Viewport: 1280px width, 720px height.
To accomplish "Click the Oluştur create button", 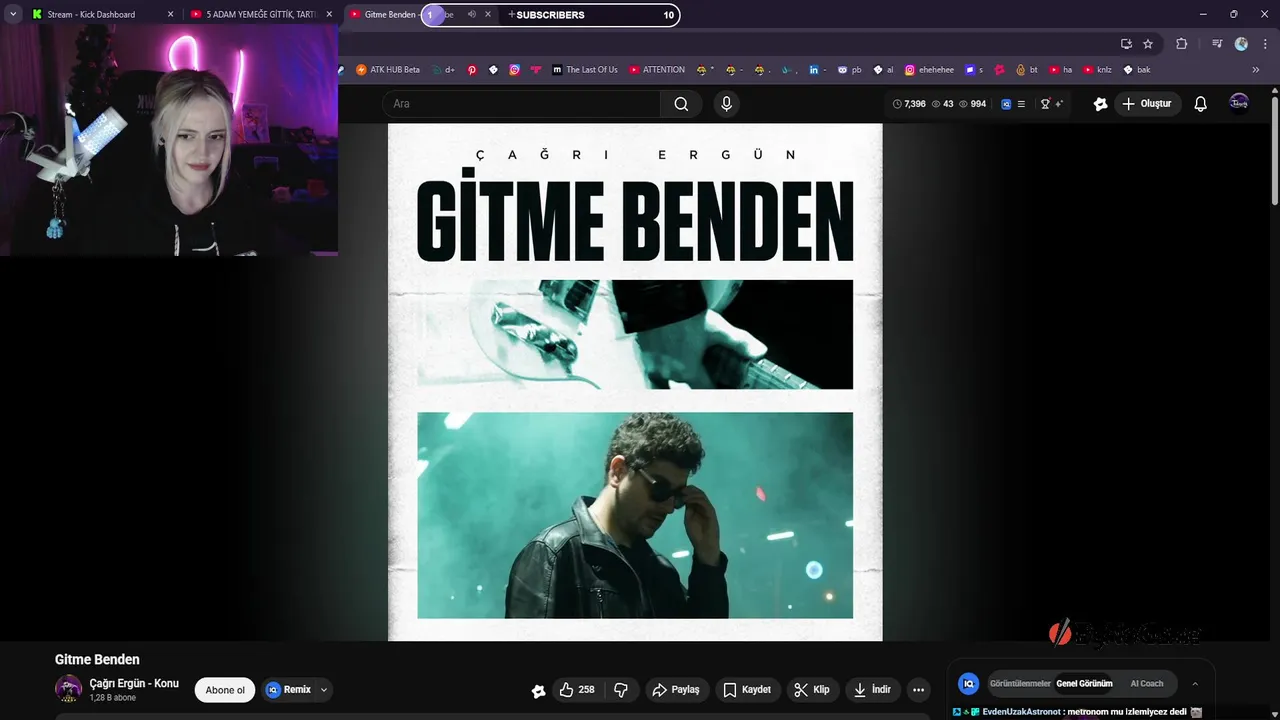I will 1148,104.
